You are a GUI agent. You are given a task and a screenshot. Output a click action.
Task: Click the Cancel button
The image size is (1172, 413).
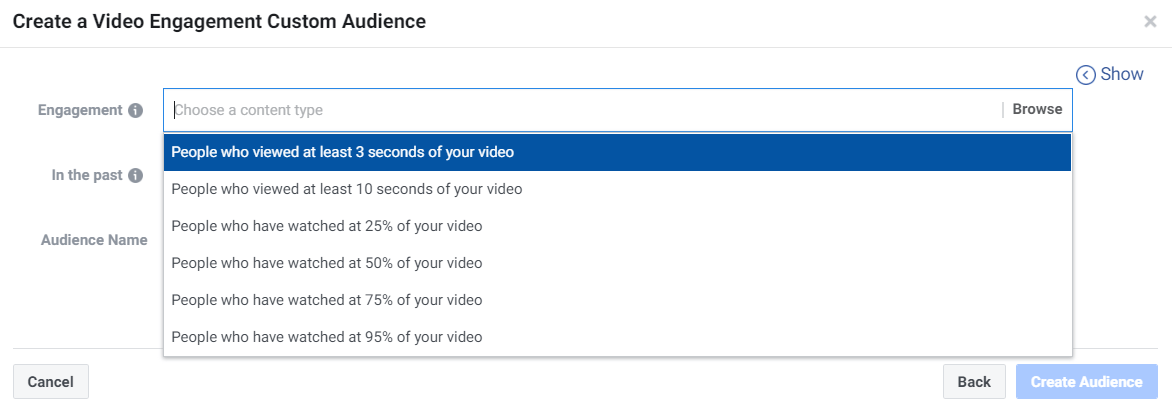51,382
